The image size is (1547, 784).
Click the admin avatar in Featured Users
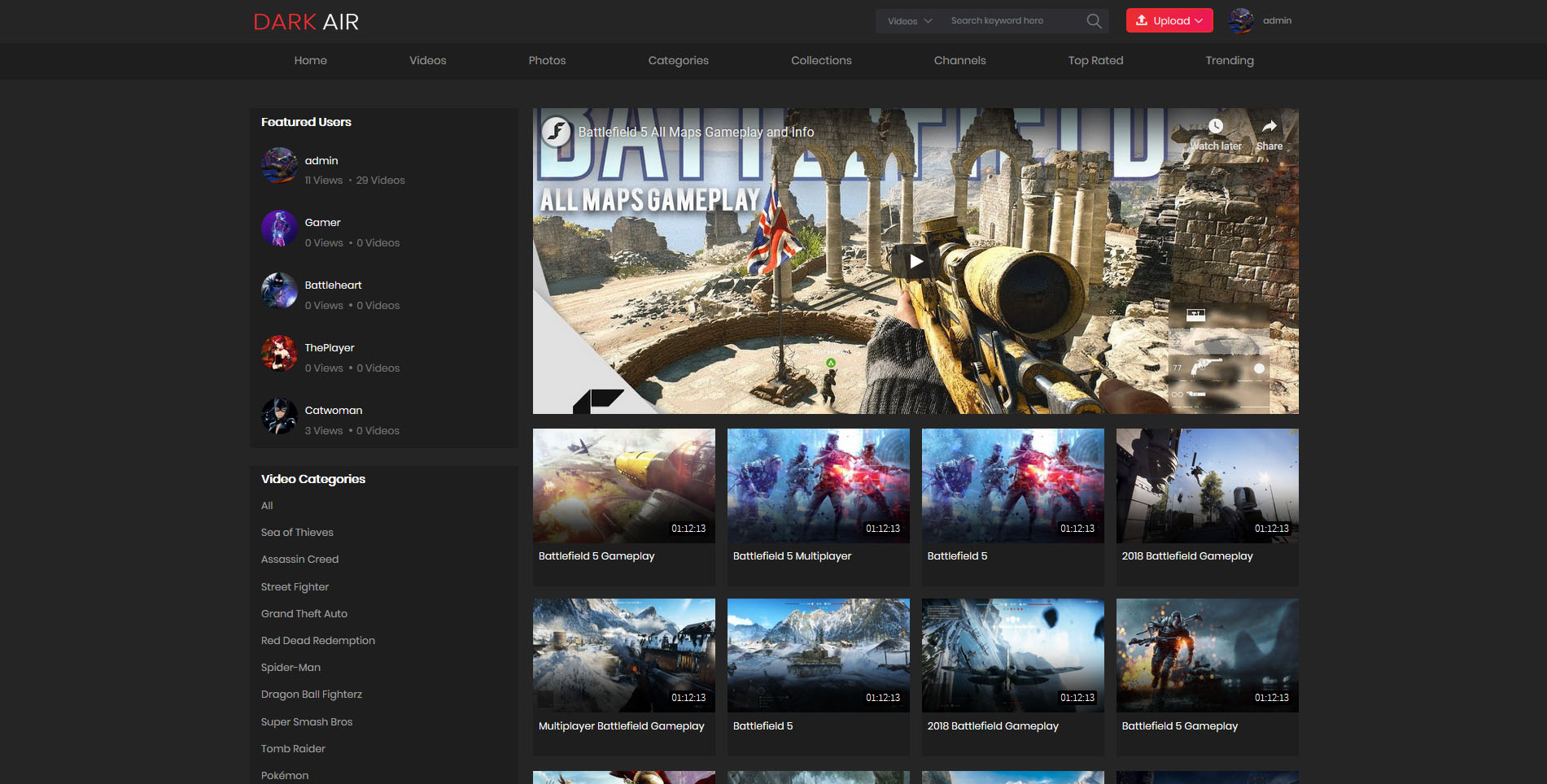279,165
